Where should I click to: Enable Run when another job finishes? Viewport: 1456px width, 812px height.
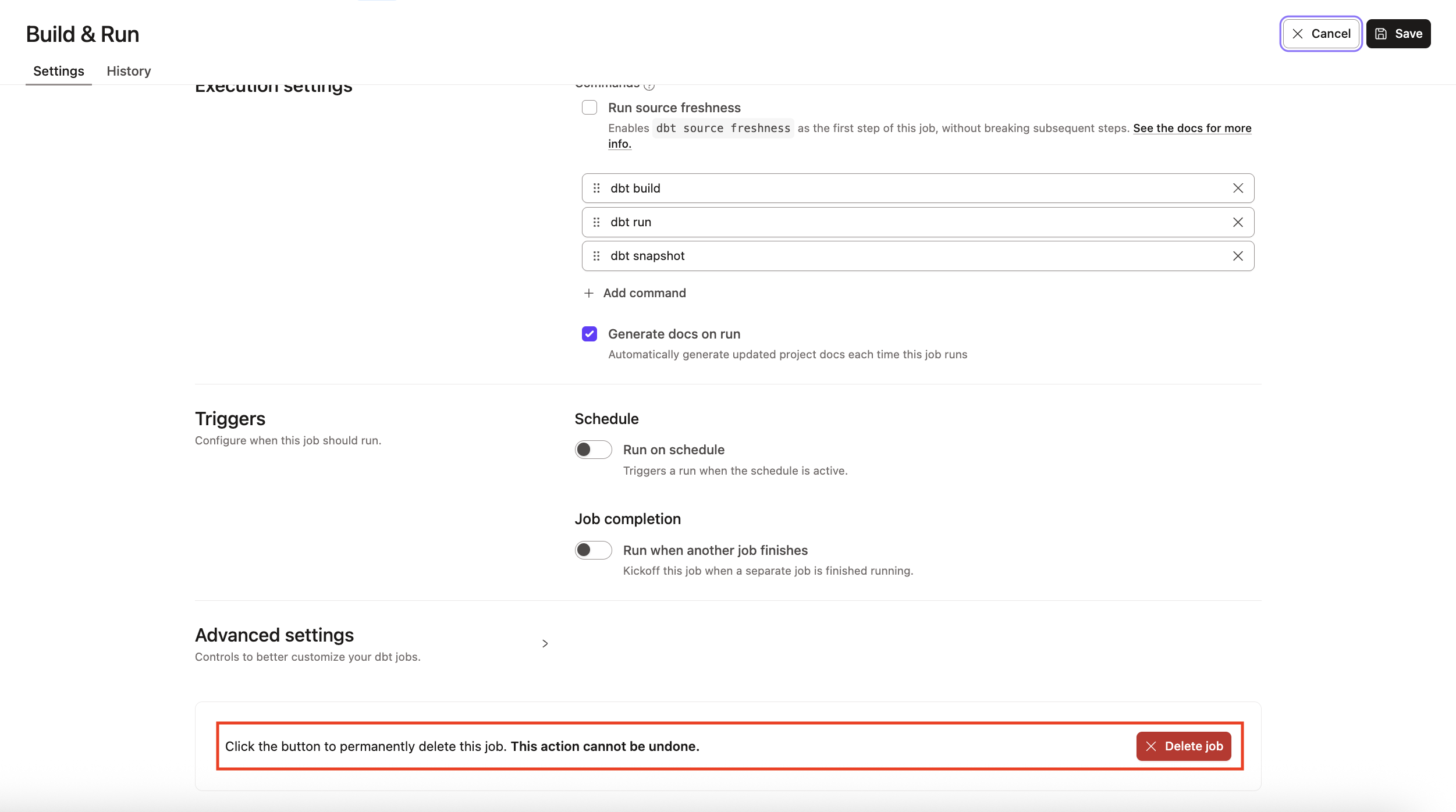tap(593, 550)
